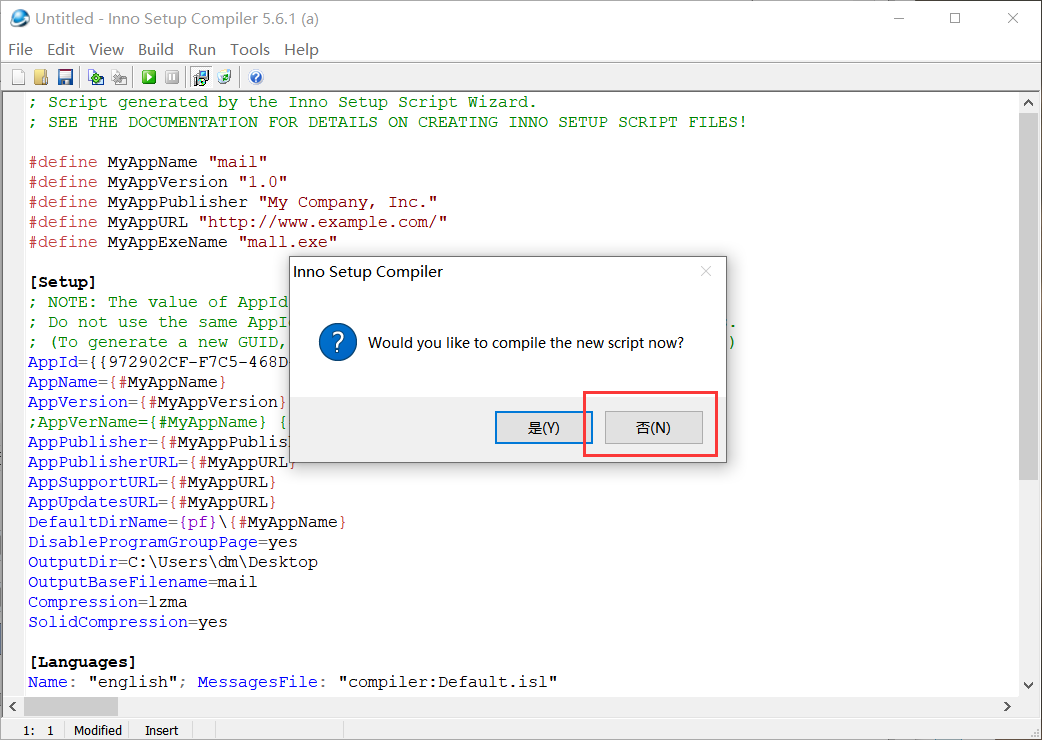Click the MyAppPublisher define line
Screen dimensions: 1042x740
[233, 202]
